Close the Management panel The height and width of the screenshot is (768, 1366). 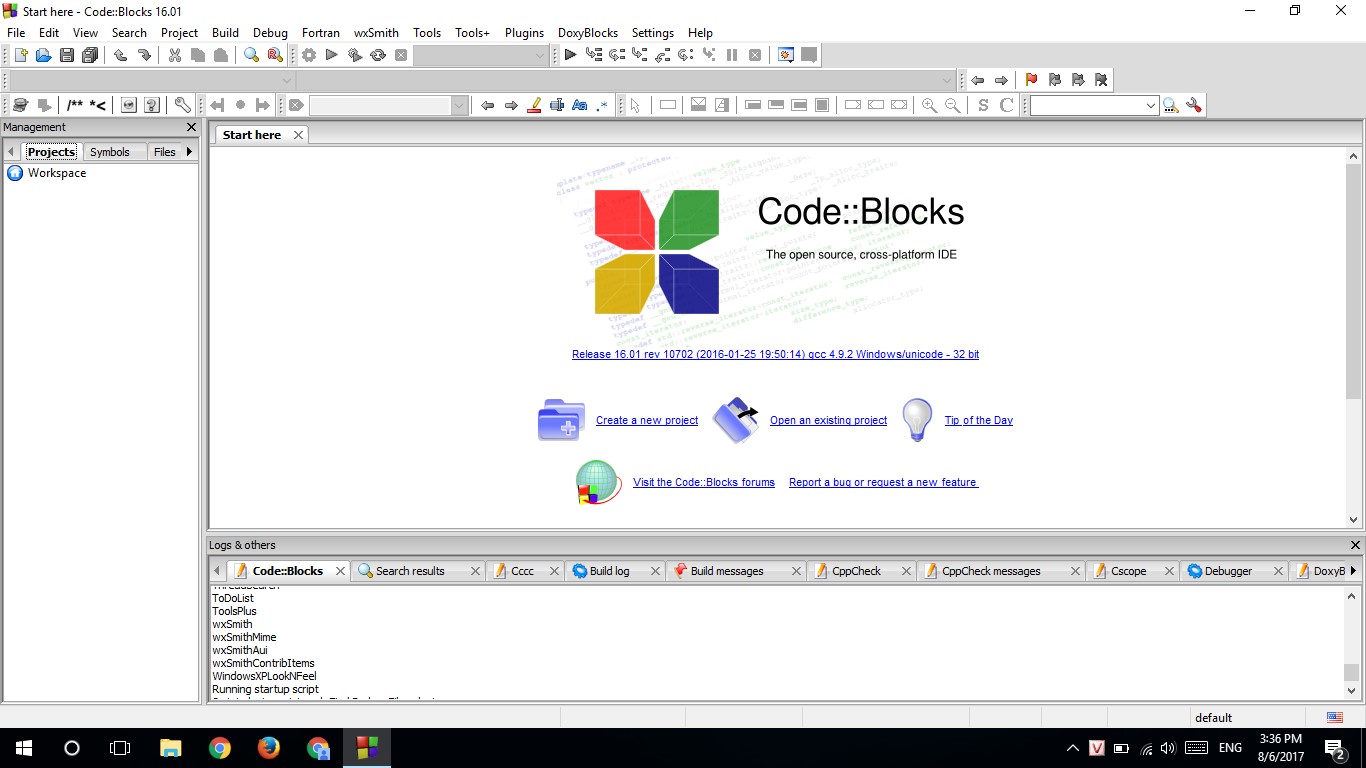pos(192,127)
